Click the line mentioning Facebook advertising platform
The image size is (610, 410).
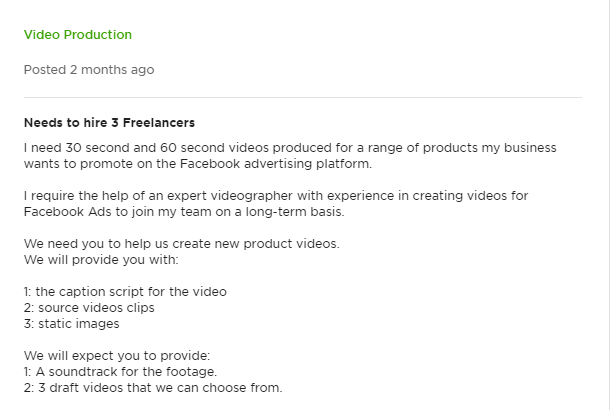tap(198, 164)
